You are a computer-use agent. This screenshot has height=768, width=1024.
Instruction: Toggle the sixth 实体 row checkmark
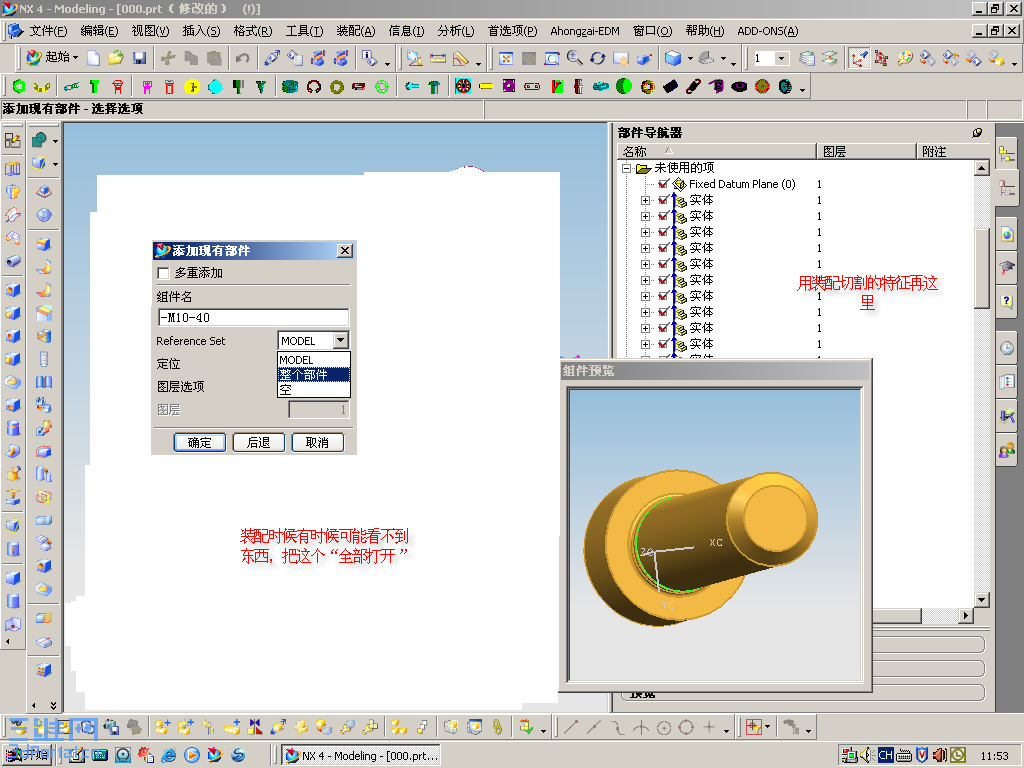664,280
